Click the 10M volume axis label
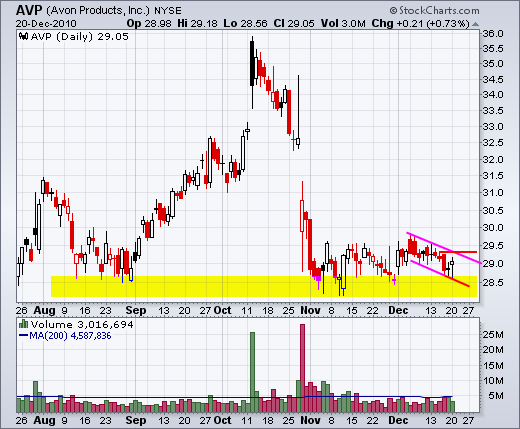The height and width of the screenshot is (429, 520). tap(493, 381)
